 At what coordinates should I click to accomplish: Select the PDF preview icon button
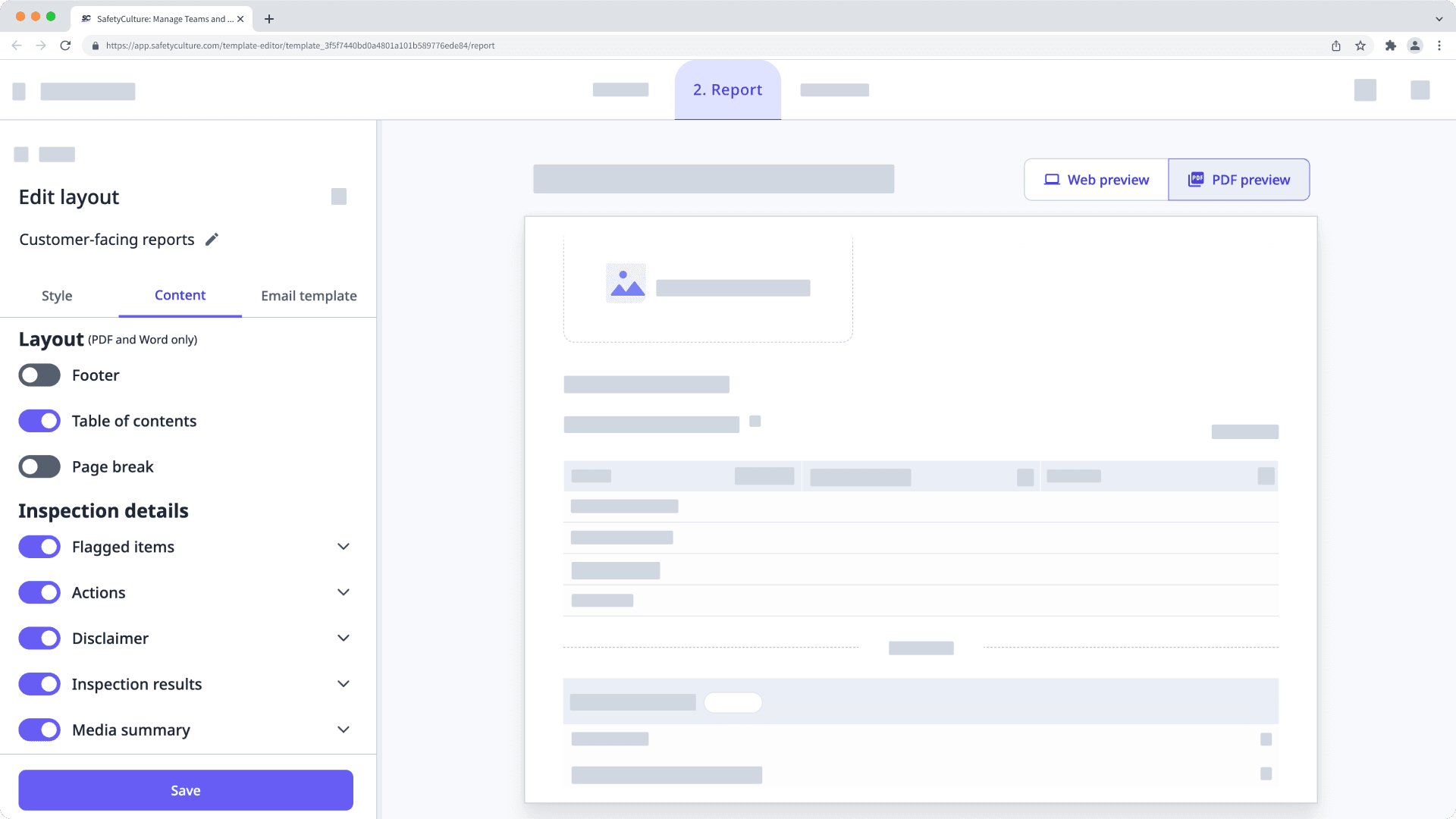(1196, 179)
